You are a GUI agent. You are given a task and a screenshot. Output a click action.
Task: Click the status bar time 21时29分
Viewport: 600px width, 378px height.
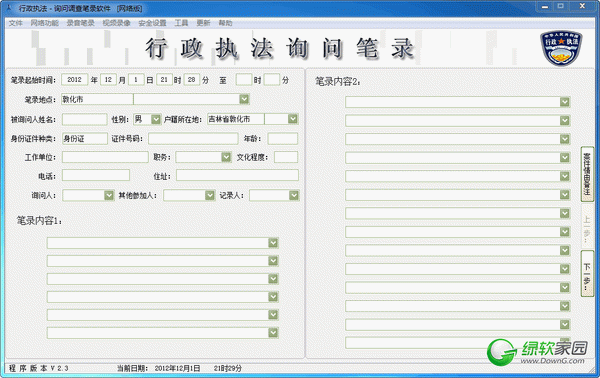[x=228, y=368]
